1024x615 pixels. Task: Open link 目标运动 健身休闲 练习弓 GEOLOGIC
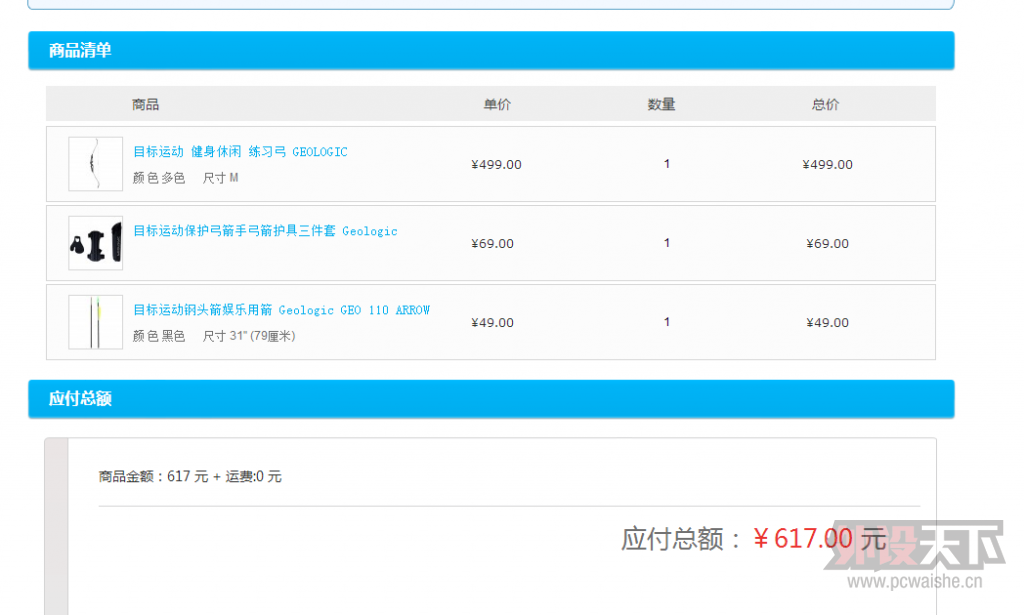[x=240, y=151]
